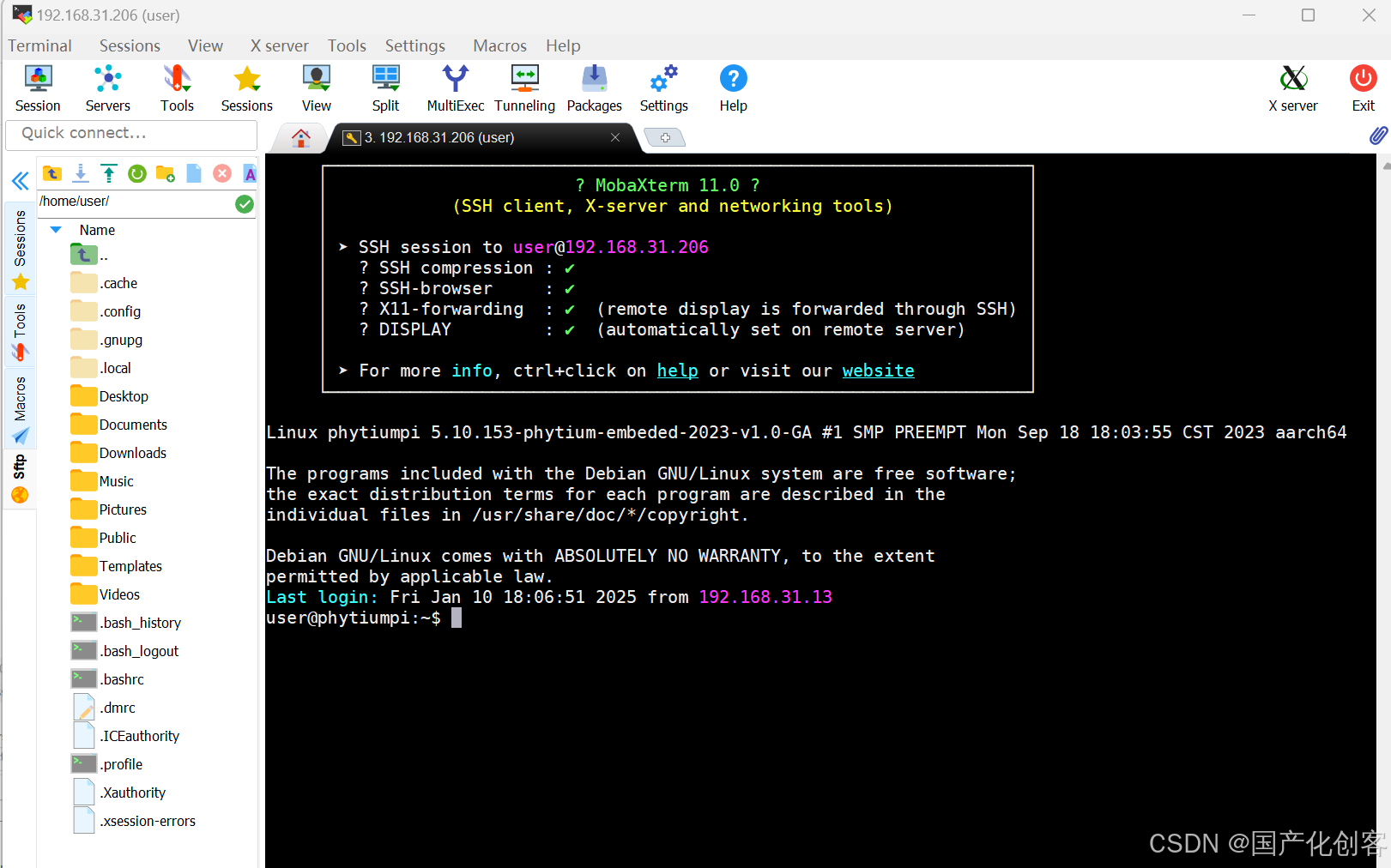Viewport: 1391px width, 868px height.
Task: Click the paperclip icon at top right
Action: [1378, 135]
